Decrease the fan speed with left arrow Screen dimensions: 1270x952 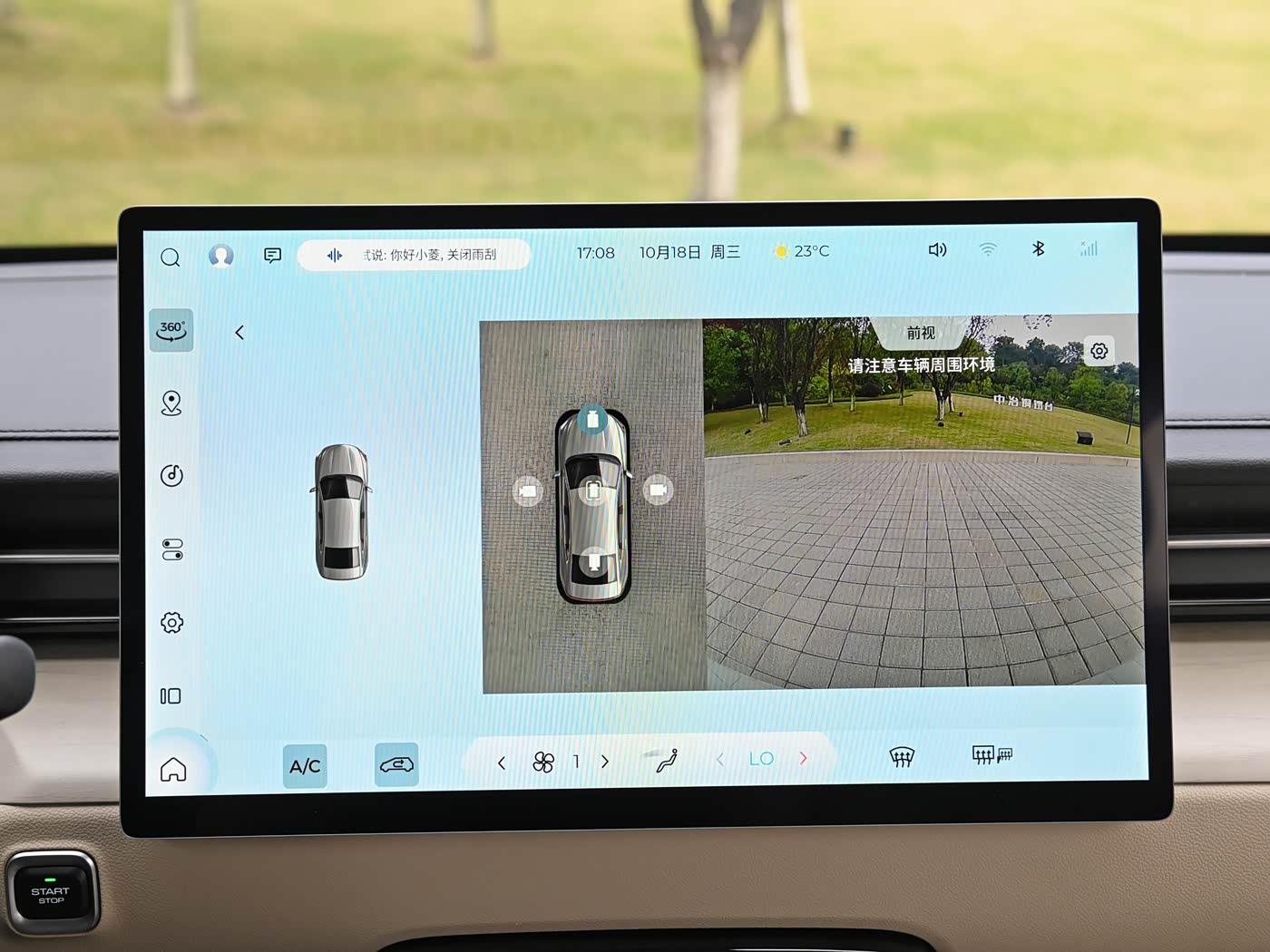(502, 763)
